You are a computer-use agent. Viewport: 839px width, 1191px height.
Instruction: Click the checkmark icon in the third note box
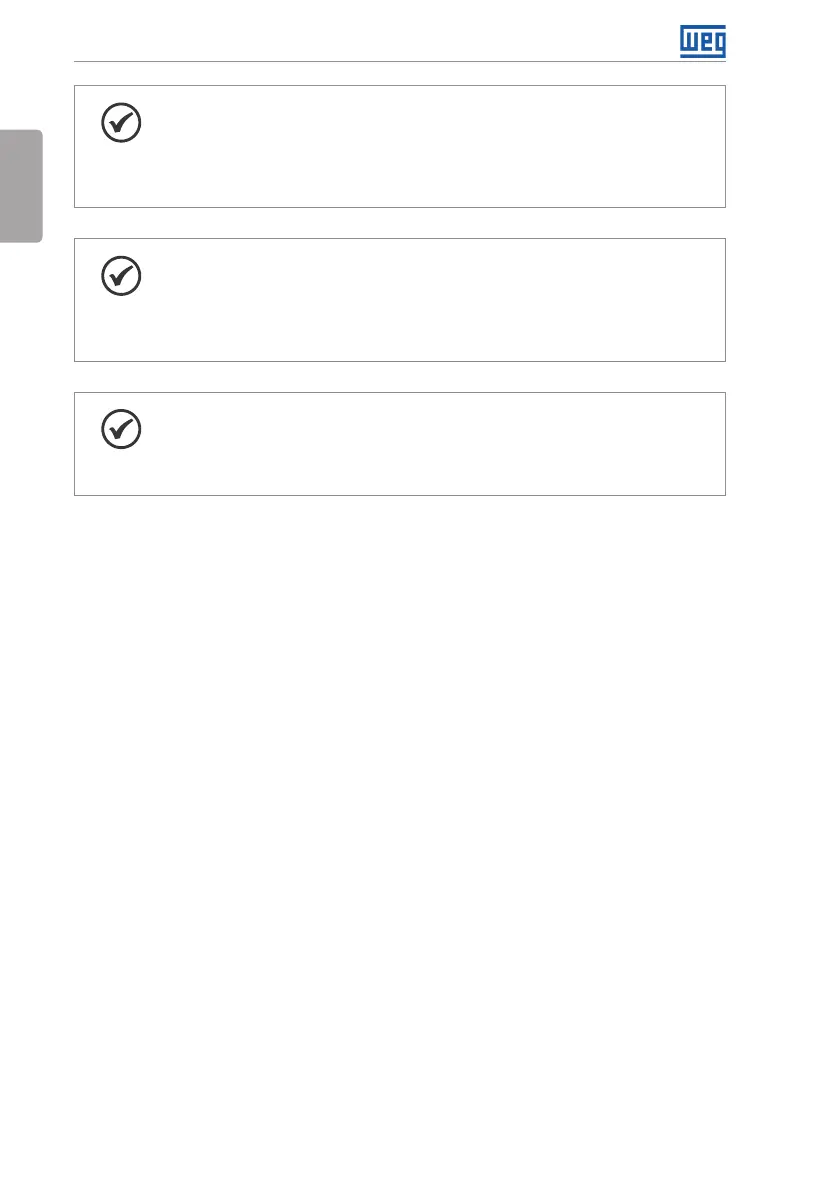pyautogui.click(x=121, y=430)
